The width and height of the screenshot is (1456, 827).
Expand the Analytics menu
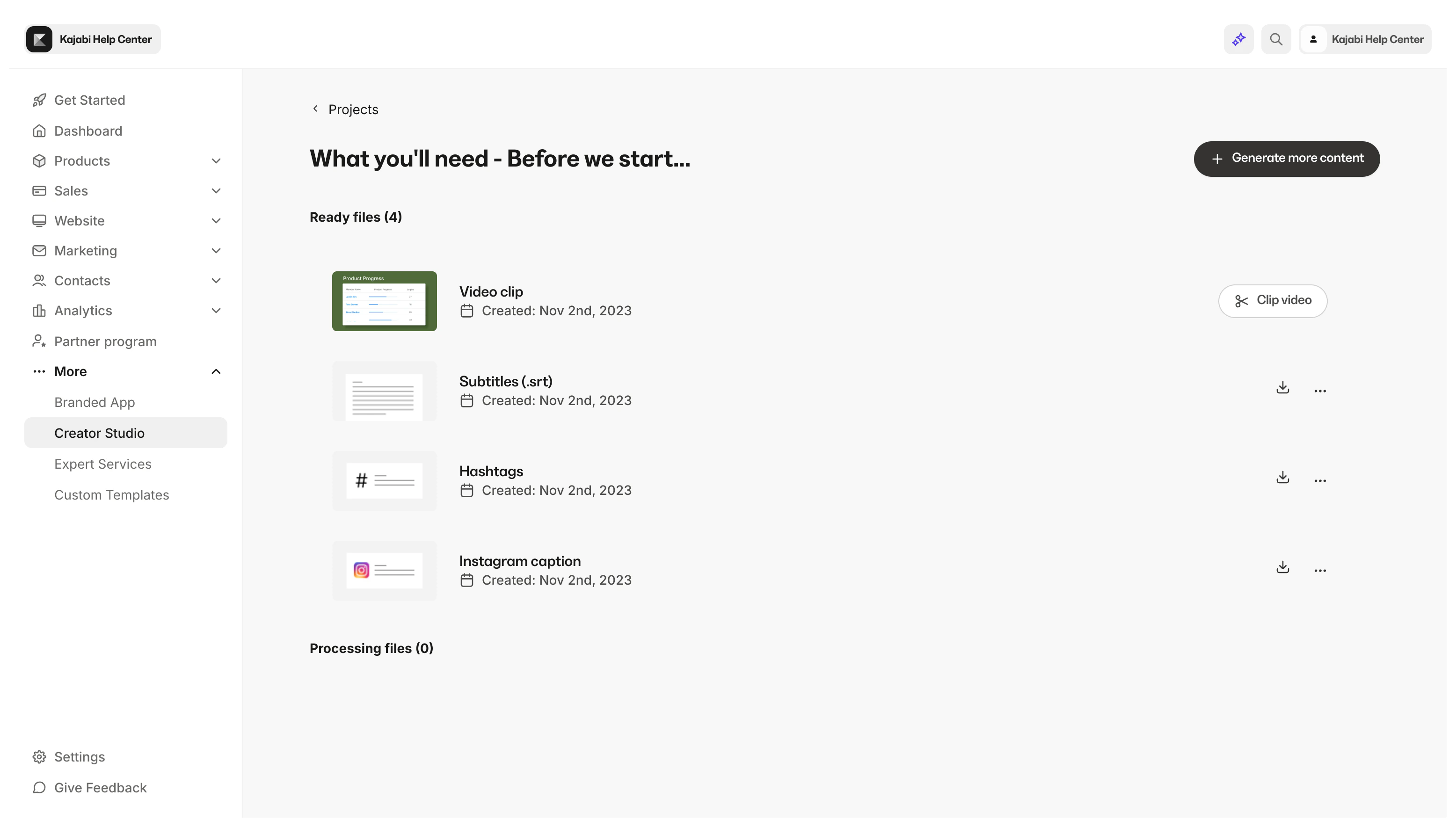tap(216, 310)
